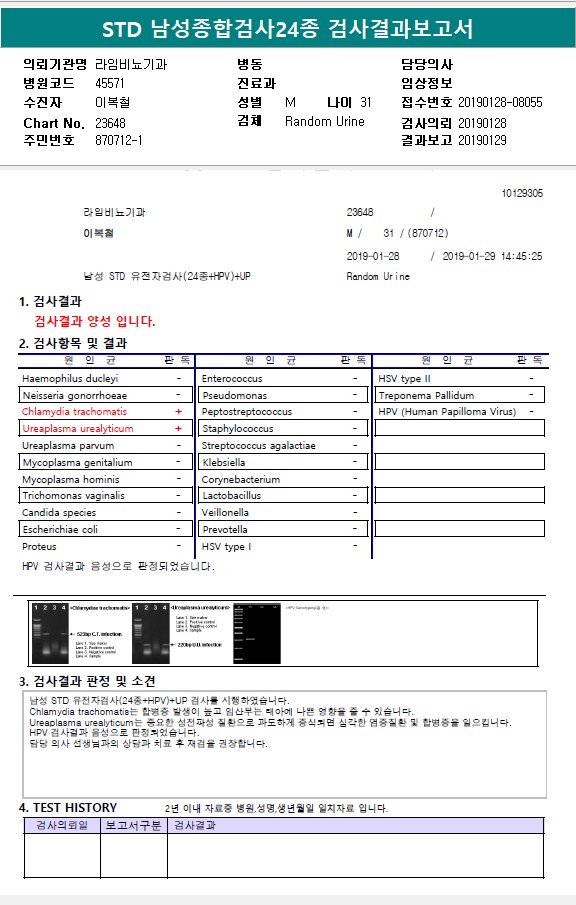This screenshot has height=905, width=576.
Task: Select the Corynebacterium row
Action: [283, 480]
